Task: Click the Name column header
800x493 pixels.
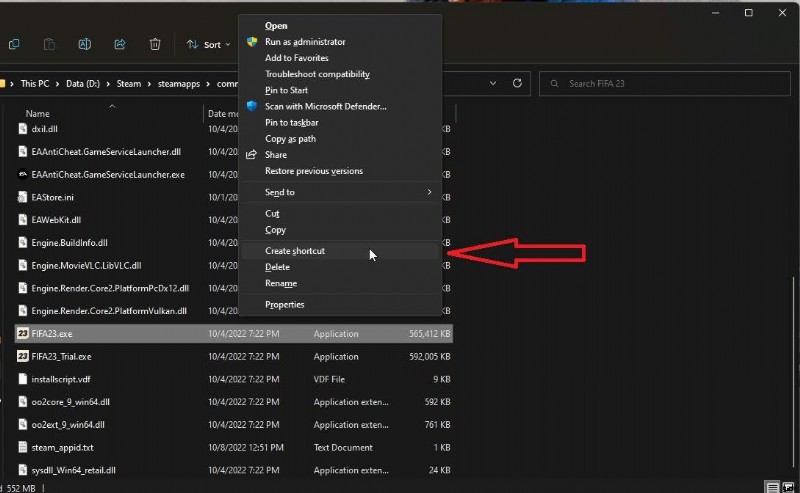Action: point(38,114)
